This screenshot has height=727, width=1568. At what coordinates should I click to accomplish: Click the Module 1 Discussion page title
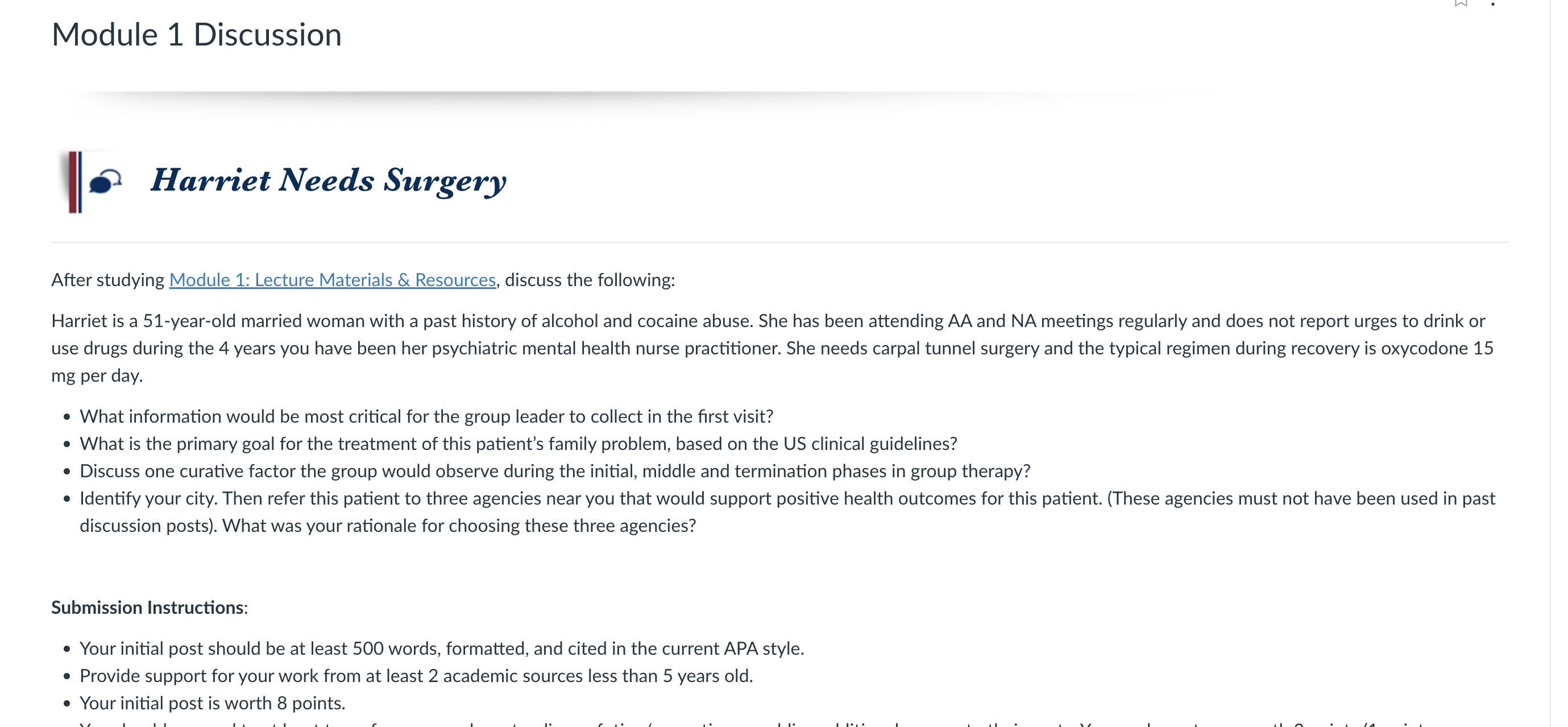tap(196, 34)
